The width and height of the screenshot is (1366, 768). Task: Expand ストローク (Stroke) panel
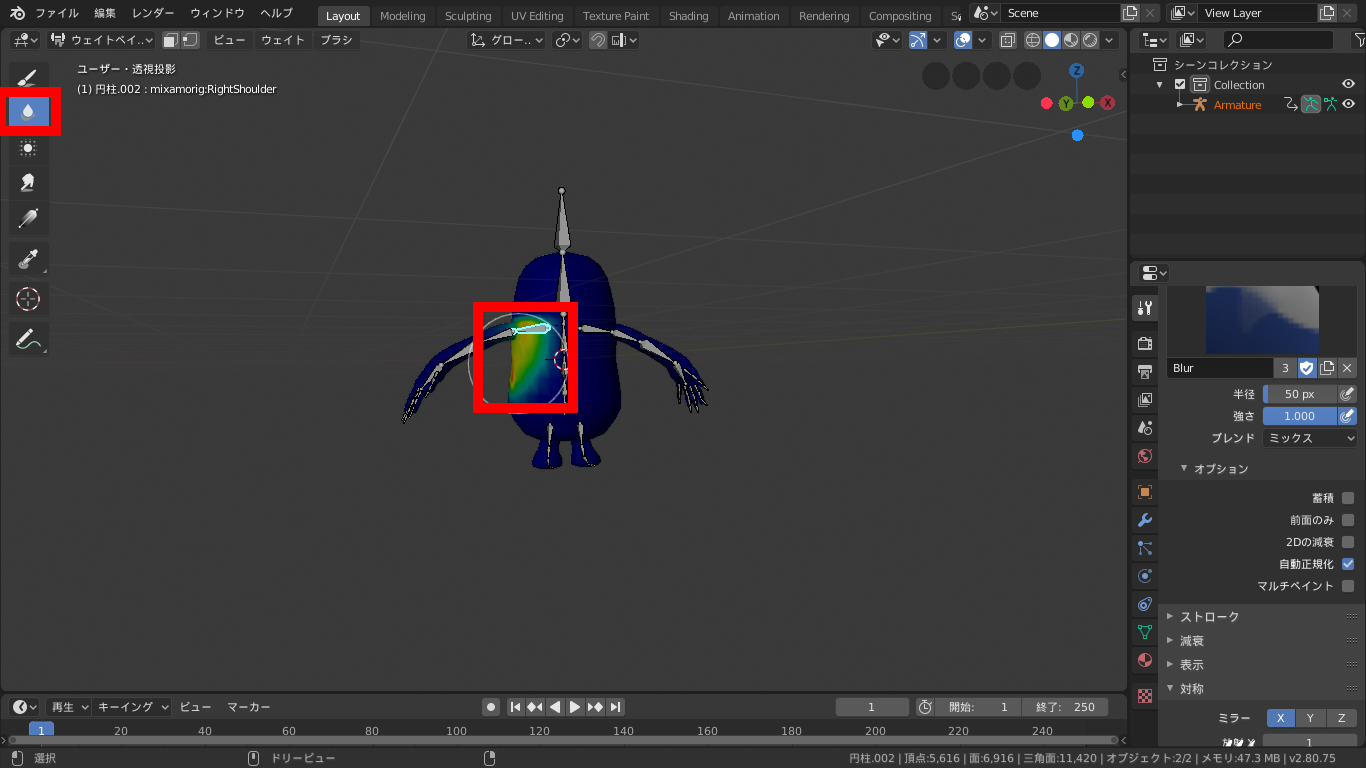(x=1209, y=616)
